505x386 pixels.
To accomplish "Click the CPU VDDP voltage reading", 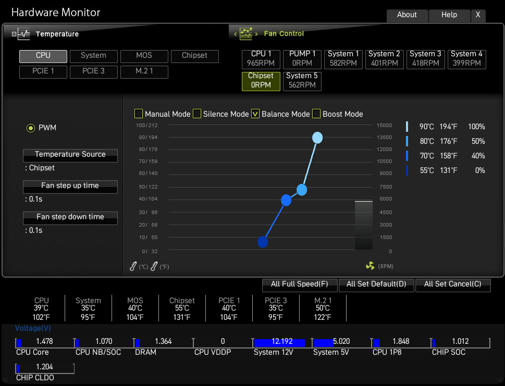I will [223, 342].
